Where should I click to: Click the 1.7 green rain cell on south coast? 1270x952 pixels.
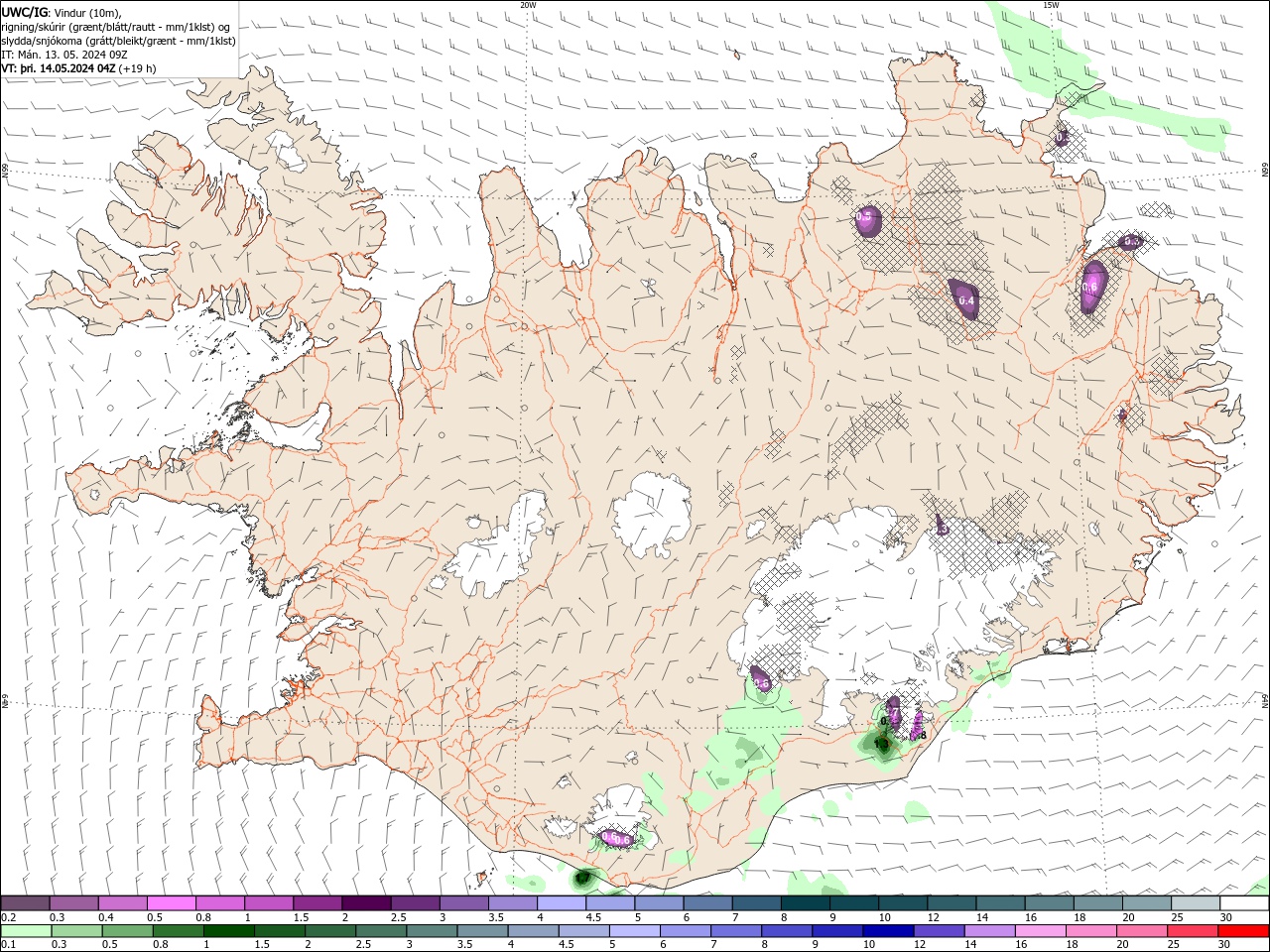583,878
